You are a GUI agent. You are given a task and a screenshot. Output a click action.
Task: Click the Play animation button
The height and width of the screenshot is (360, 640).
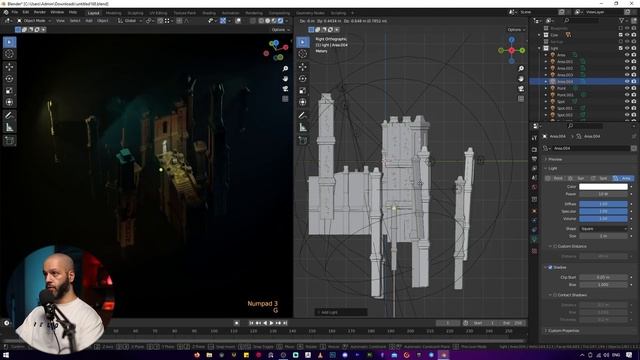(x=271, y=323)
